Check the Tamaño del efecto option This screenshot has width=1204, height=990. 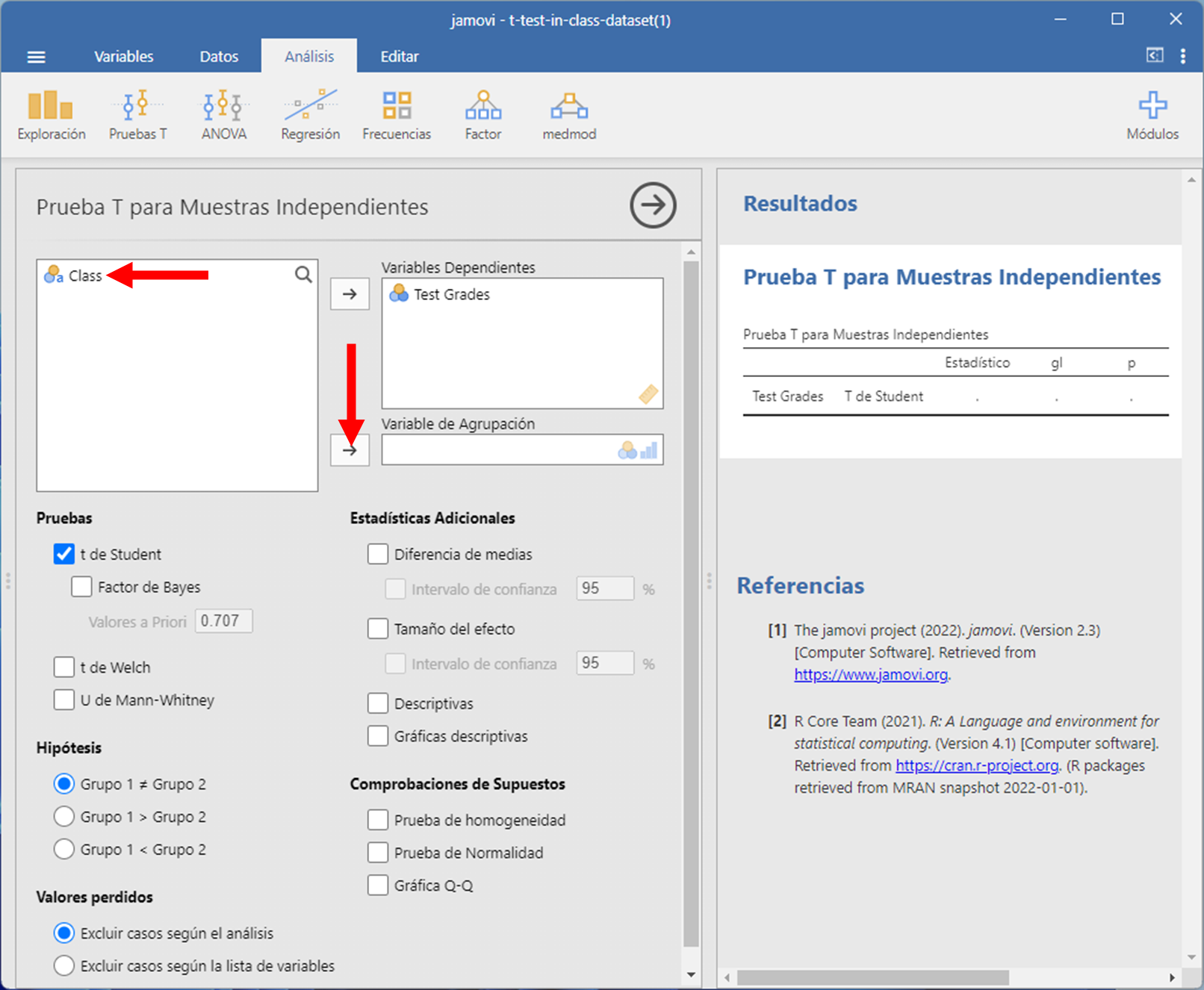[x=378, y=629]
